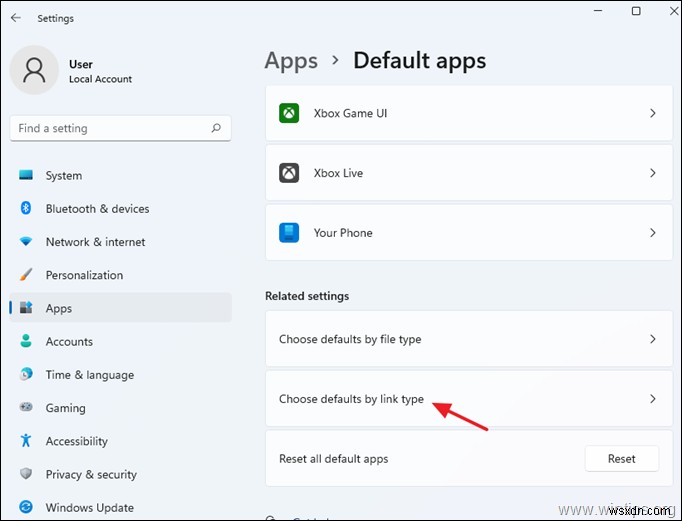Image resolution: width=682 pixels, height=521 pixels.
Task: Open Choose defaults by file type
Action: (469, 339)
